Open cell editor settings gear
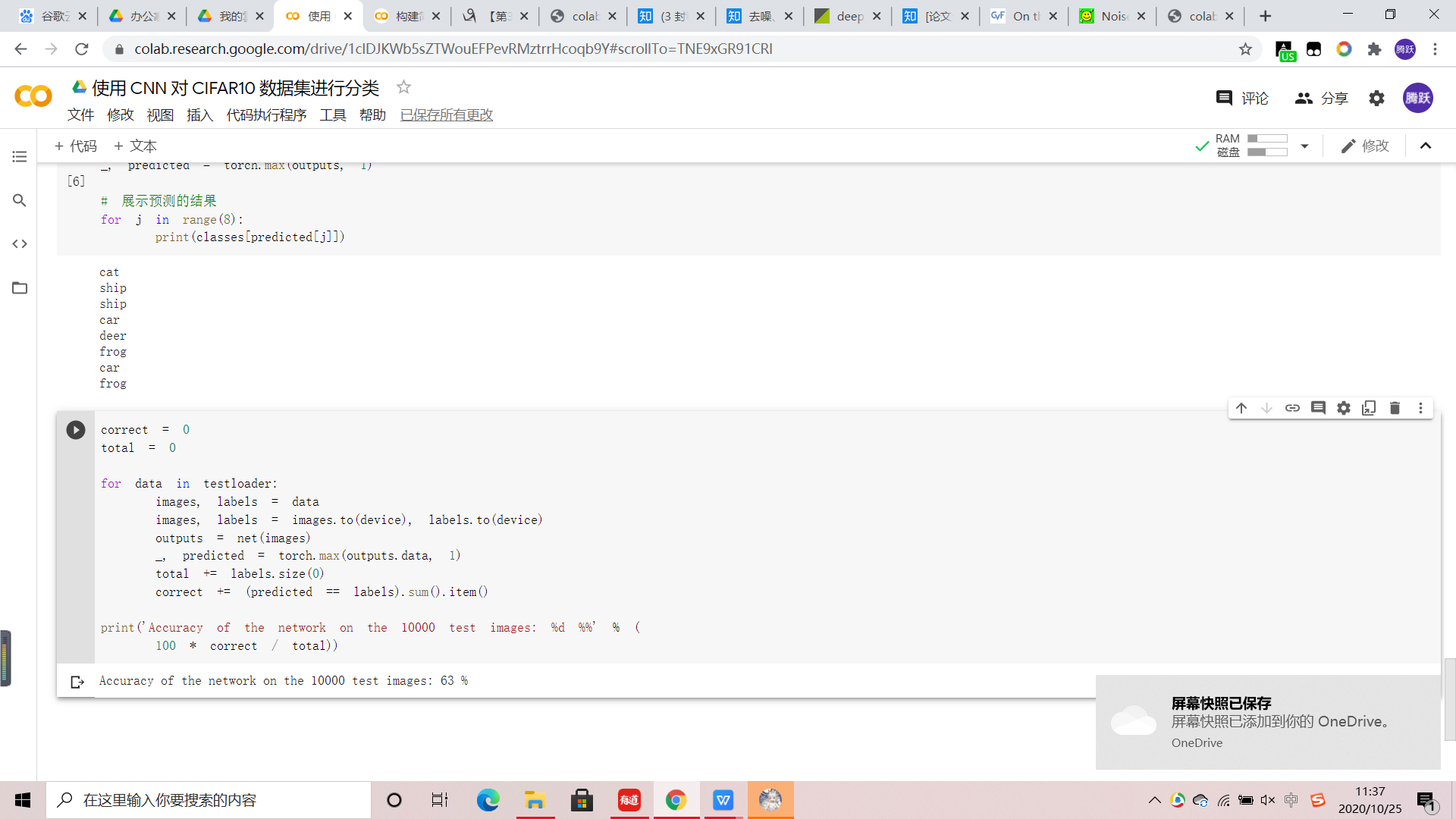The width and height of the screenshot is (1456, 819). point(1344,408)
